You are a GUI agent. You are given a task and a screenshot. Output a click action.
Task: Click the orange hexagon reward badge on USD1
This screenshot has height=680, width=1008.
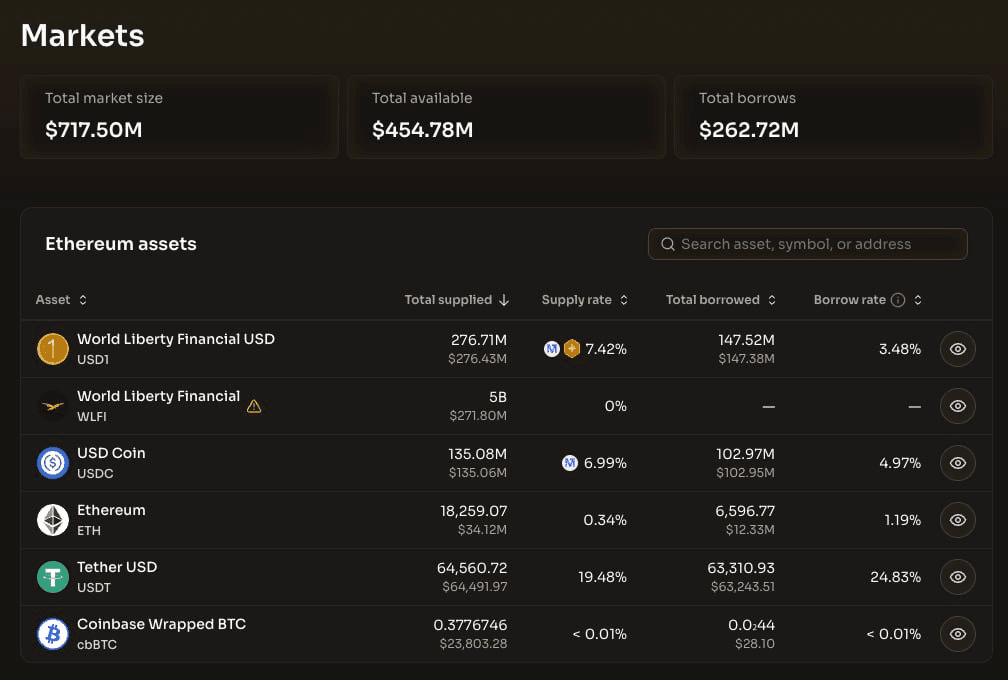point(572,349)
